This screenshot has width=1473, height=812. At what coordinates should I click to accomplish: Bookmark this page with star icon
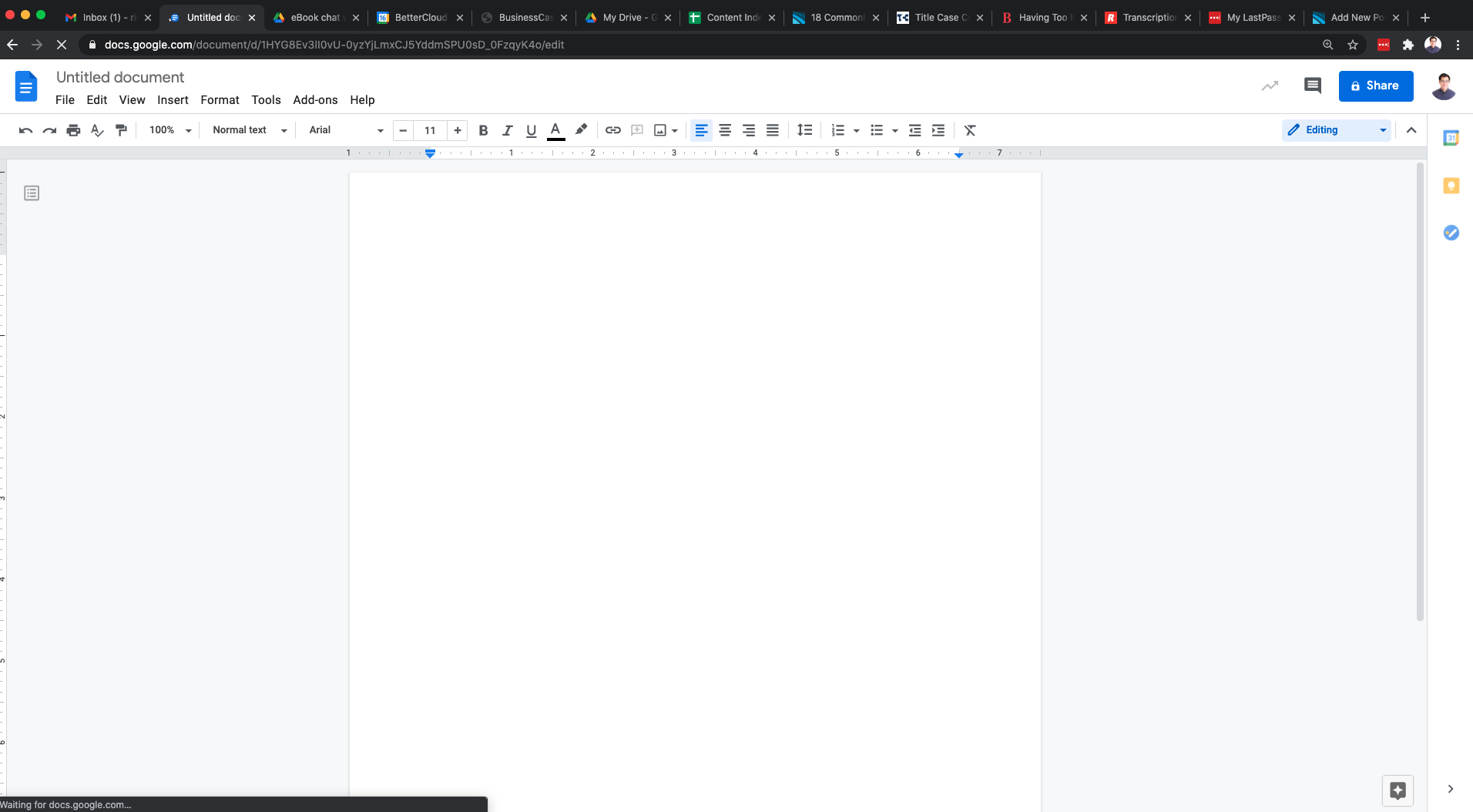click(x=1353, y=45)
